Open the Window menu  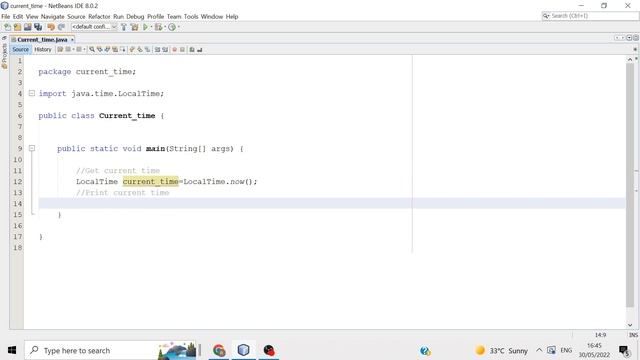tap(212, 16)
